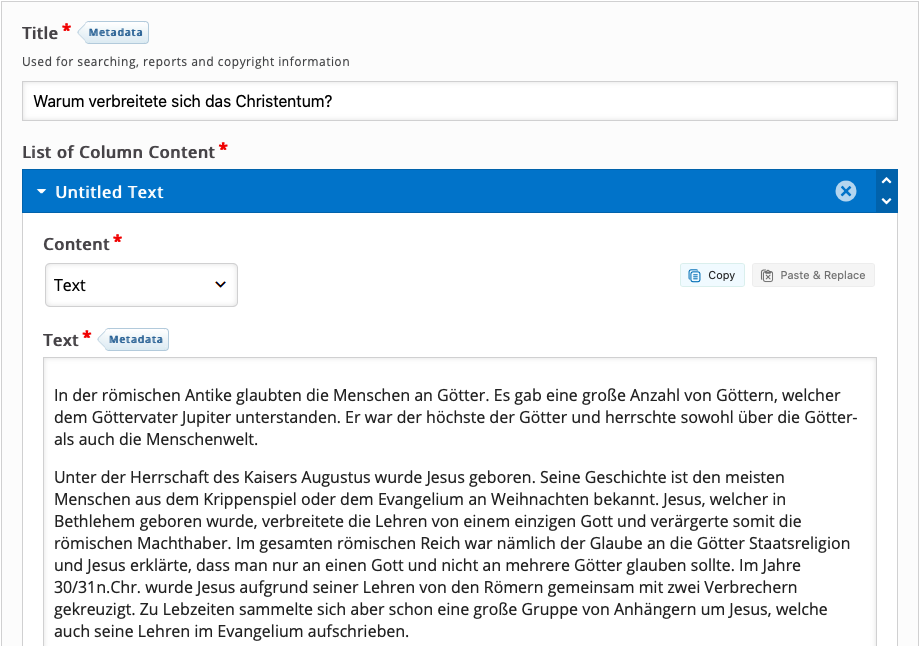
Task: Open the Content type dropdown showing Text
Action: coord(141,285)
